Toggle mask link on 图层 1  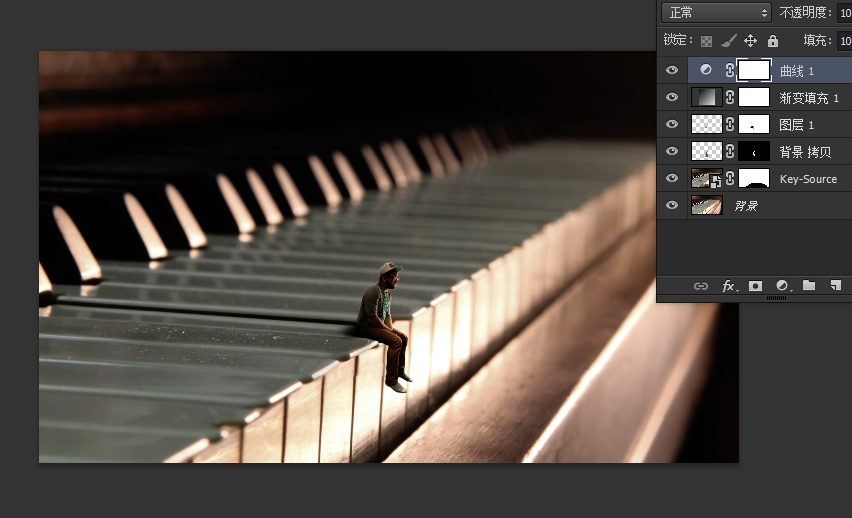click(x=730, y=124)
